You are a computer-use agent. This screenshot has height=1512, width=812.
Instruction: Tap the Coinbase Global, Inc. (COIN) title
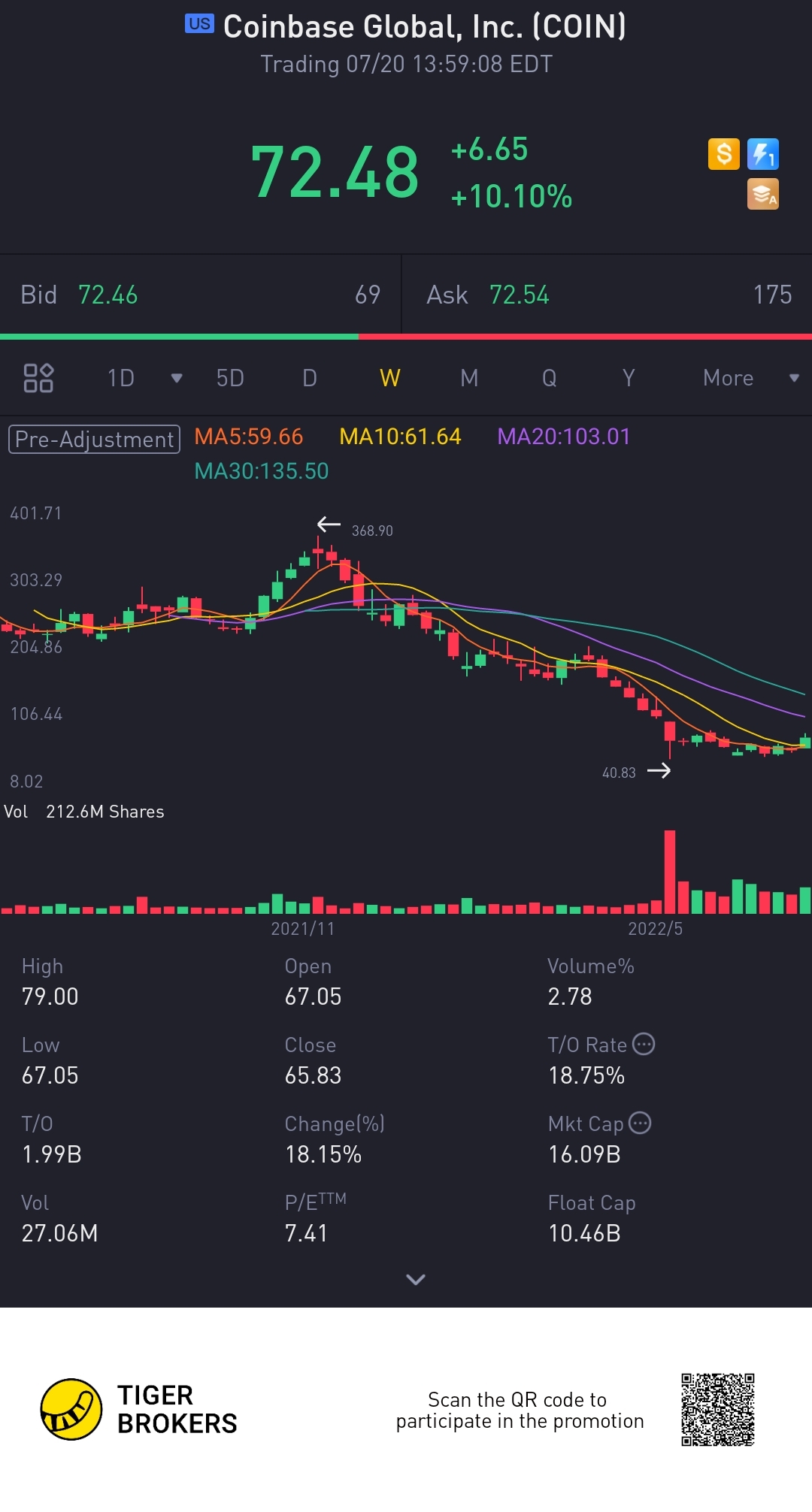pos(425,27)
